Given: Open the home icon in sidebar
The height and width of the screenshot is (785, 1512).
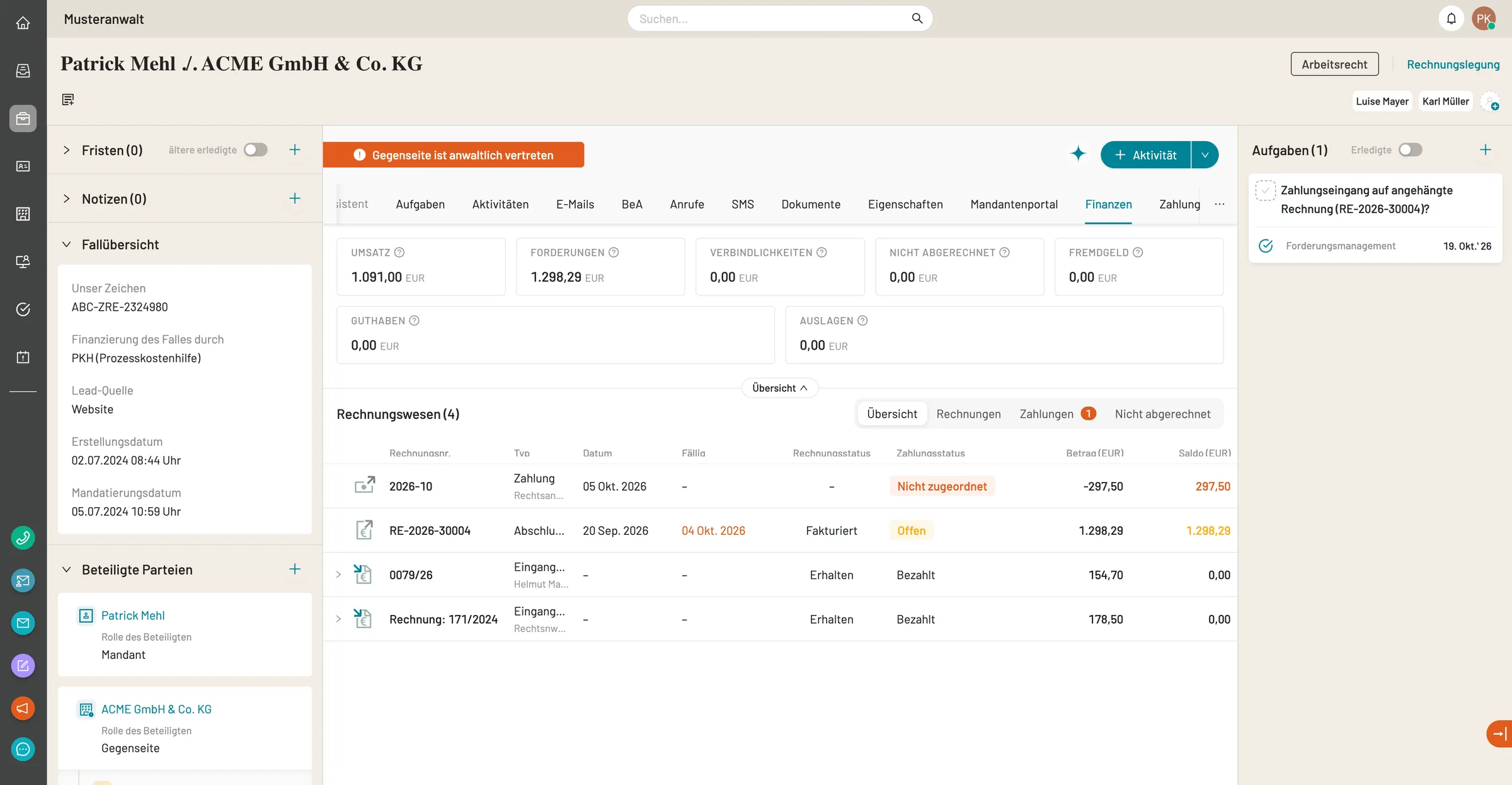Looking at the screenshot, I should [23, 23].
